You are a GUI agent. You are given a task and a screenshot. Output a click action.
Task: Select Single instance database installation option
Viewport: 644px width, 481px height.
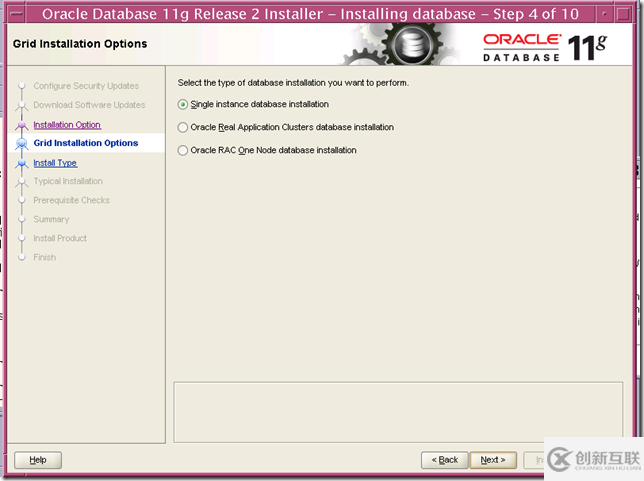(253, 104)
